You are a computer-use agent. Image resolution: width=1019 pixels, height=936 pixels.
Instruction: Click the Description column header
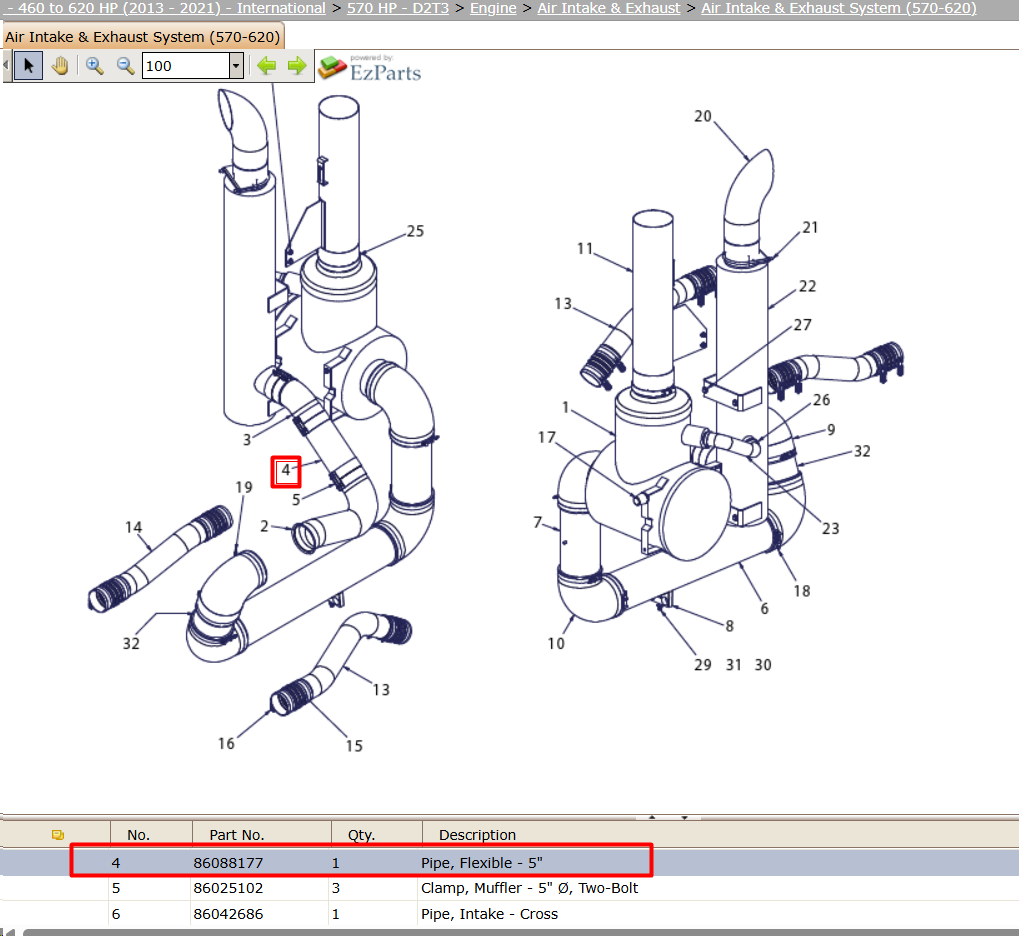pyautogui.click(x=478, y=835)
